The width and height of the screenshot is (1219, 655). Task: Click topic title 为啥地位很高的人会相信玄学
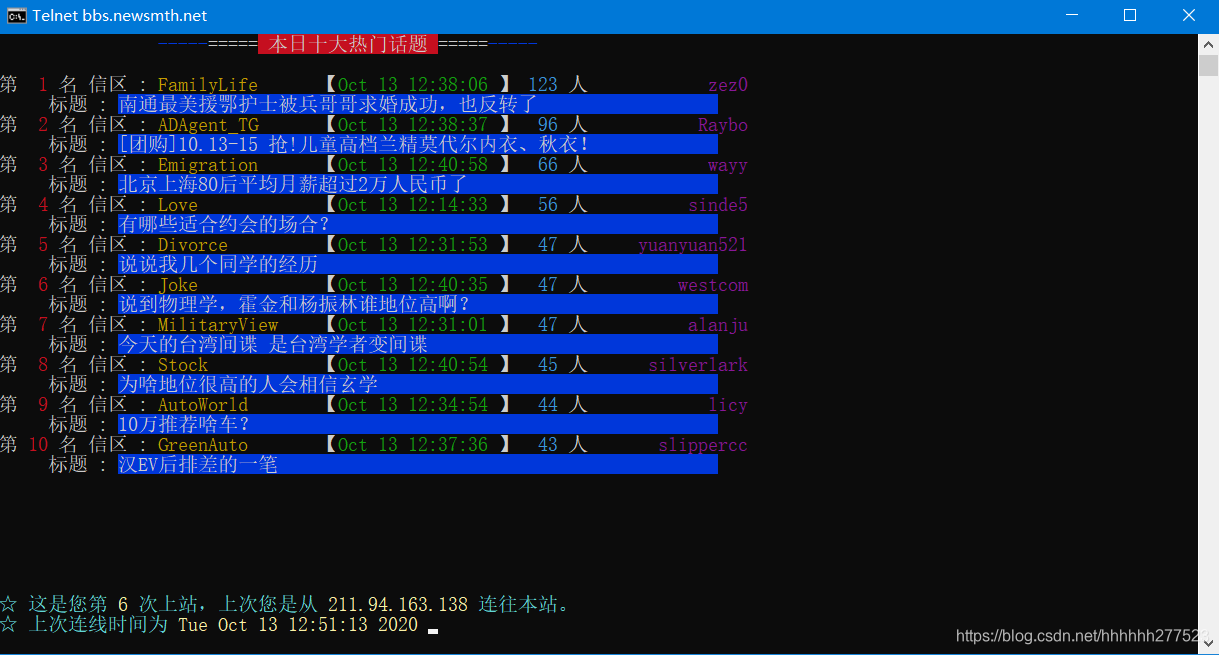(248, 385)
